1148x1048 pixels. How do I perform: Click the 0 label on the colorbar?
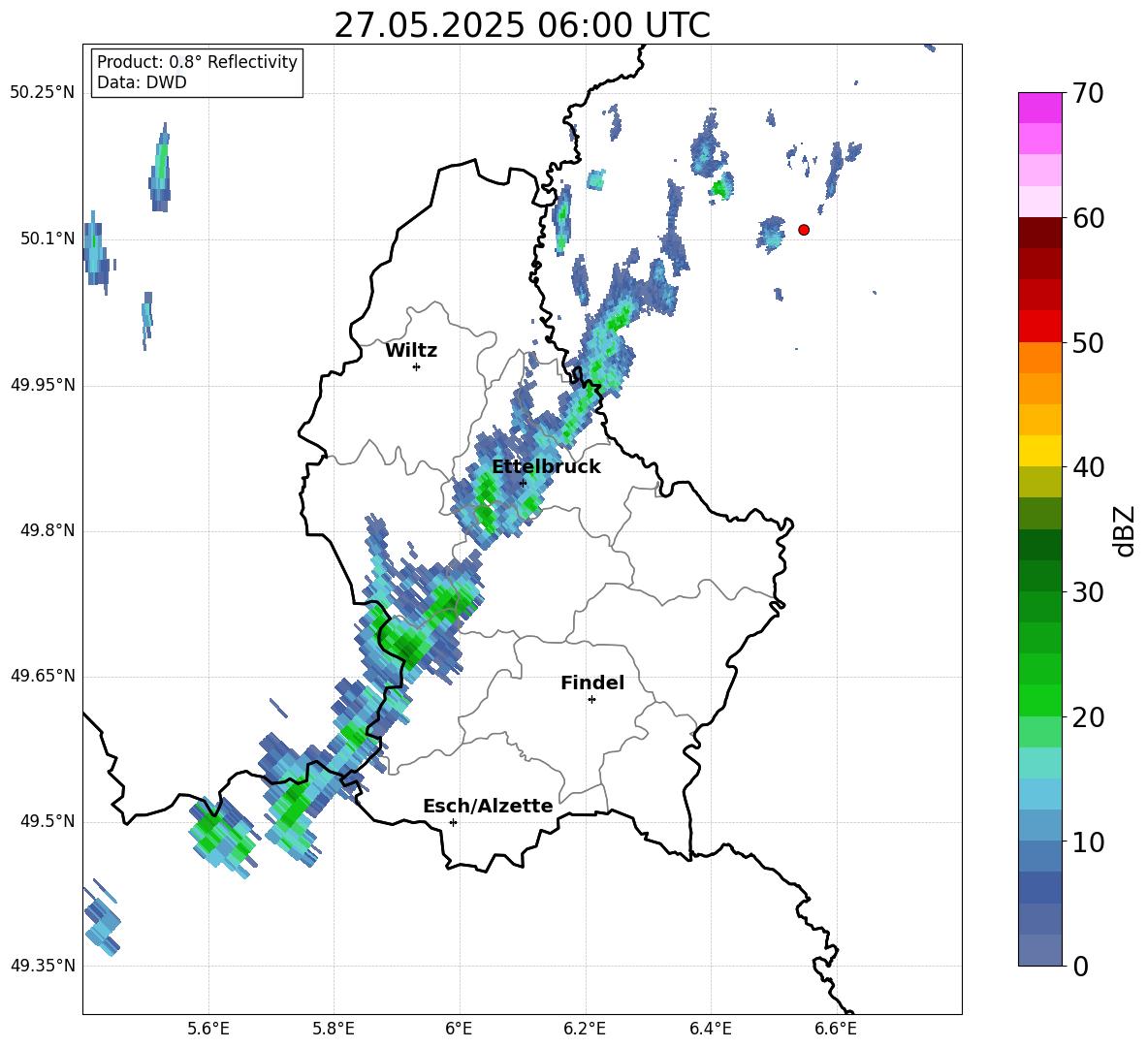1079,966
